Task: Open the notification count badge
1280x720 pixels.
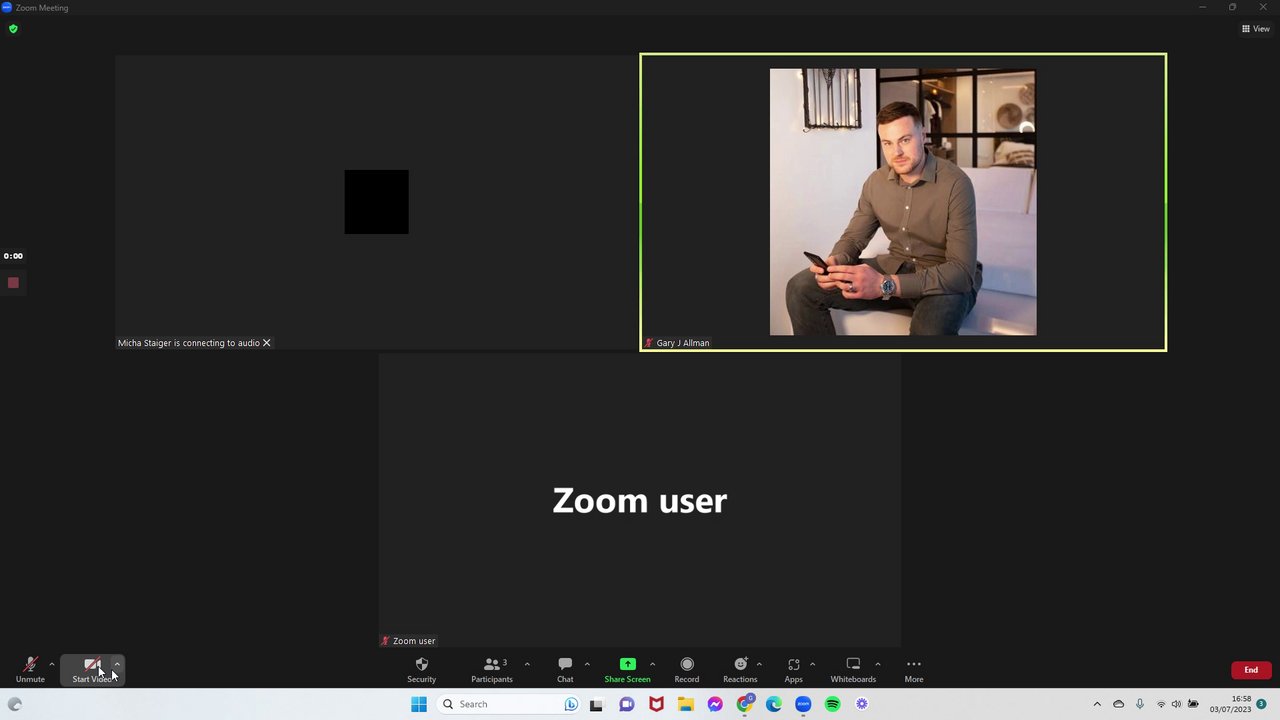Action: coord(1261,704)
